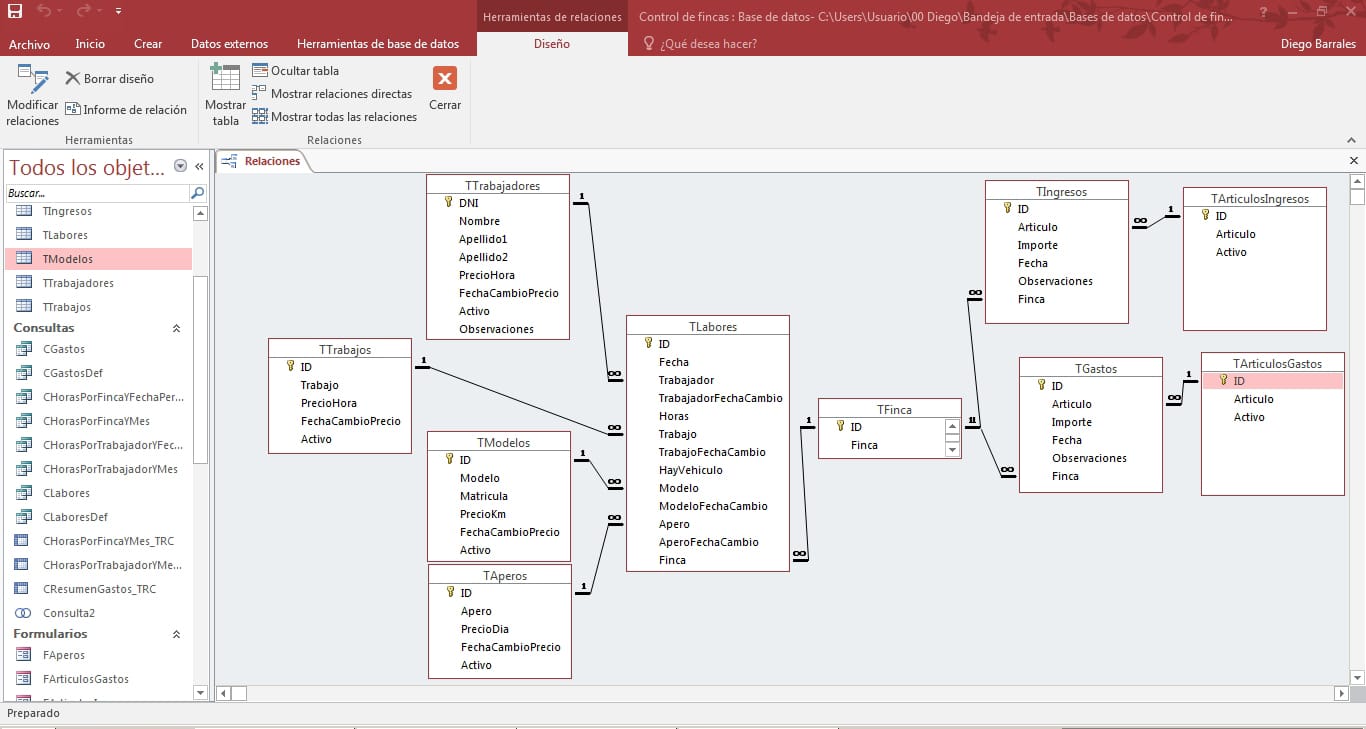The image size is (1366, 729).
Task: Click the Informe de relación icon
Action: [73, 110]
